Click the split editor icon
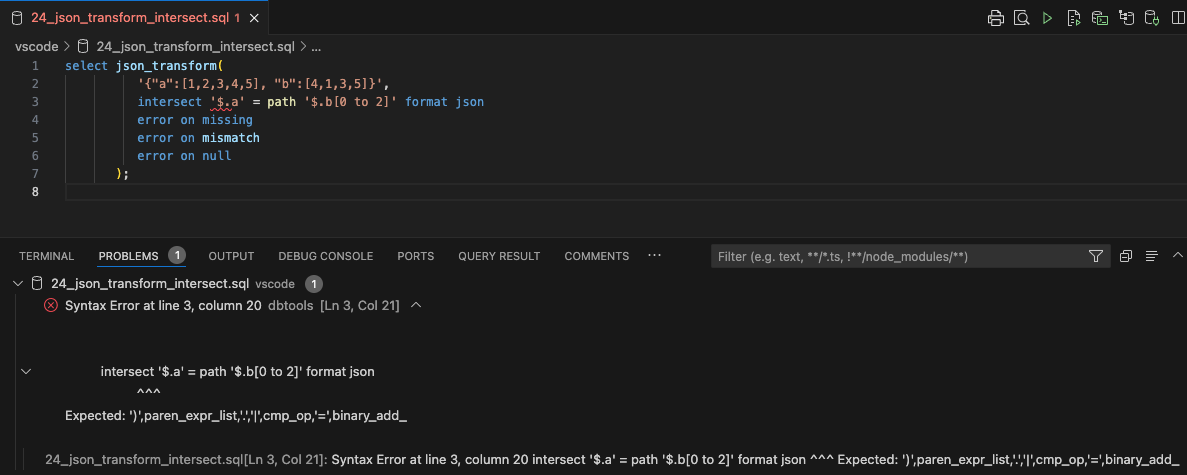Image resolution: width=1187 pixels, height=475 pixels. pyautogui.click(x=1176, y=18)
